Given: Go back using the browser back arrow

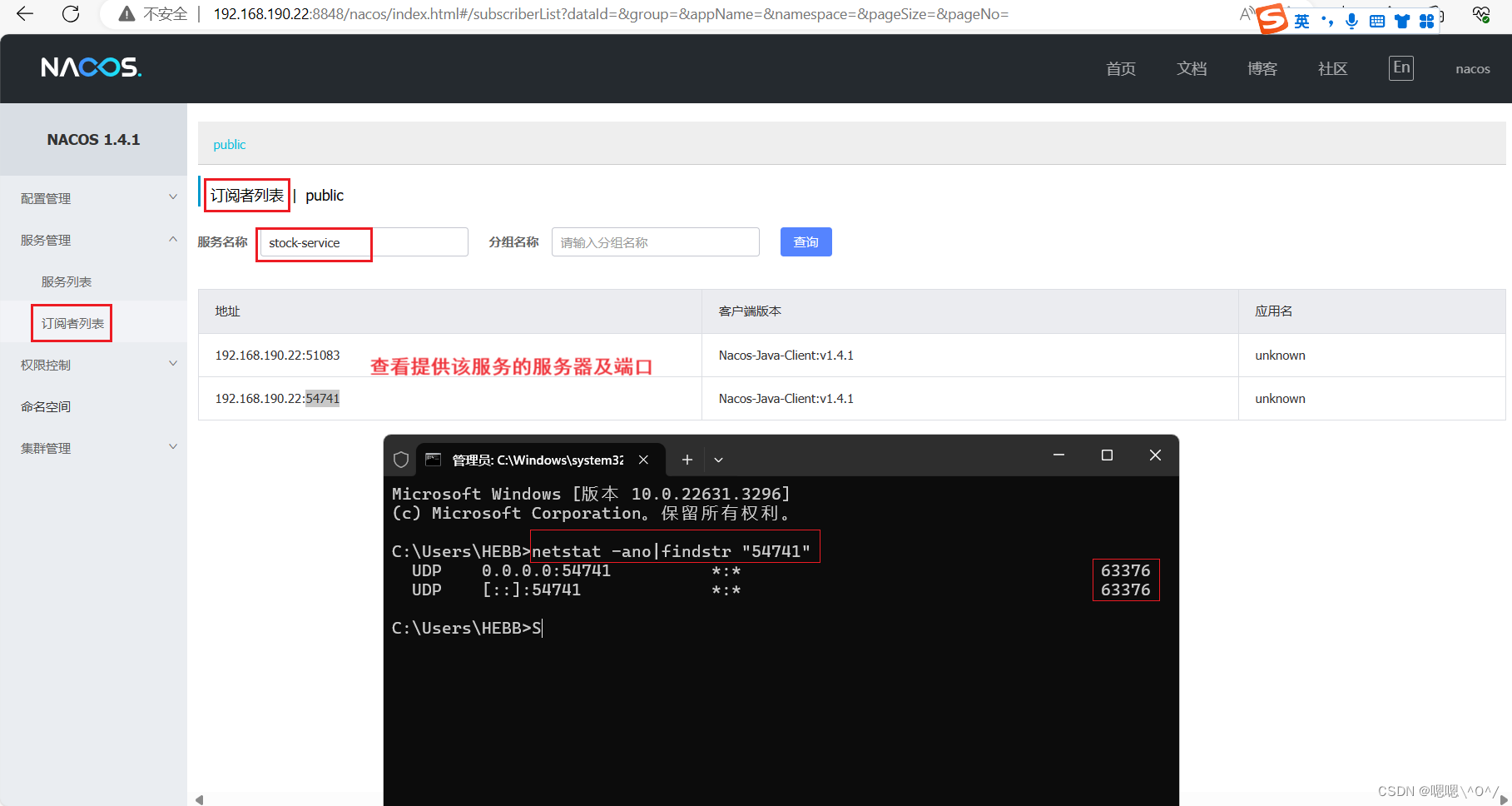Looking at the screenshot, I should point(25,14).
